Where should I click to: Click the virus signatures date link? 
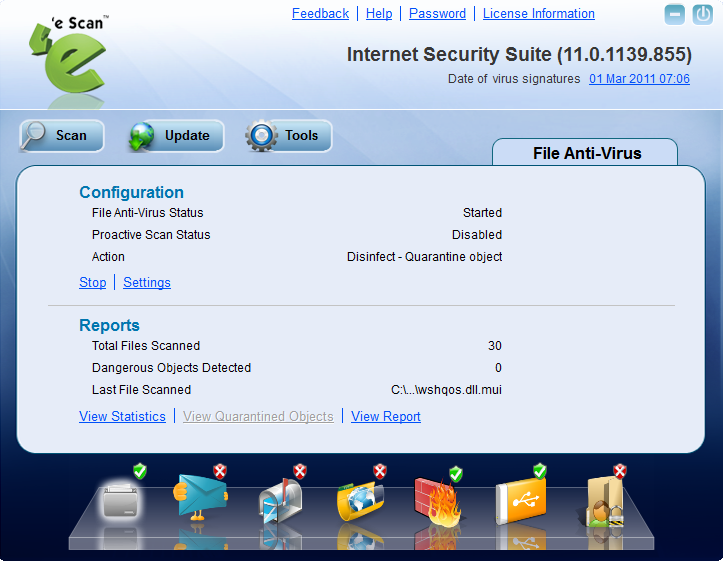pos(639,79)
